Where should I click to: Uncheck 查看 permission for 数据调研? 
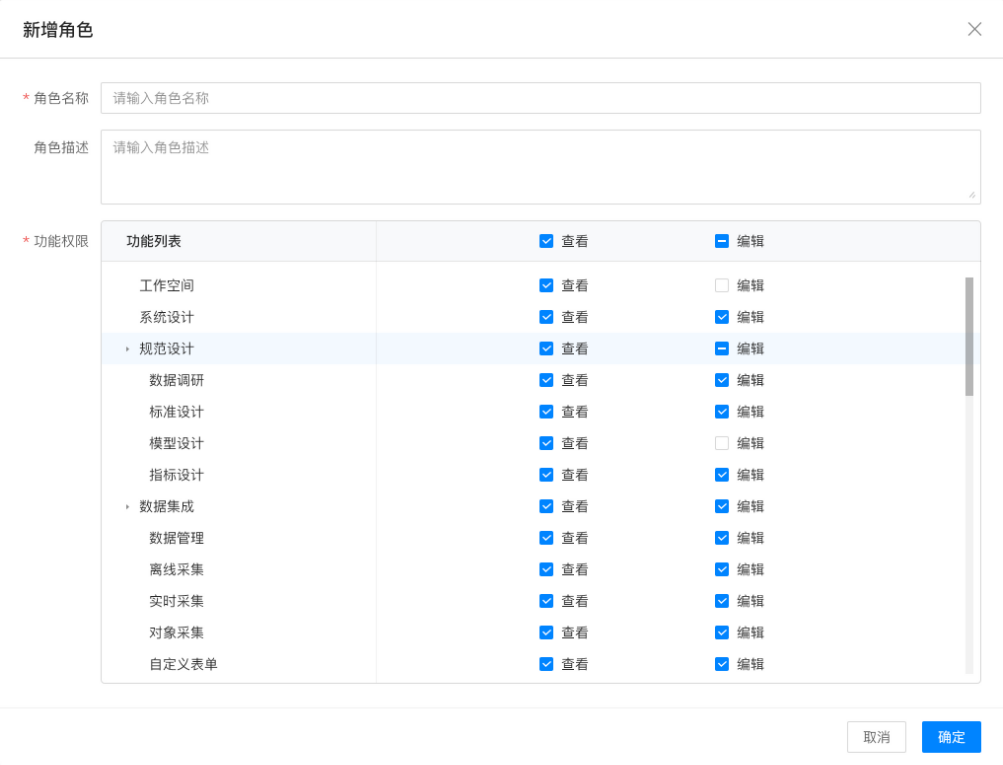pos(546,380)
